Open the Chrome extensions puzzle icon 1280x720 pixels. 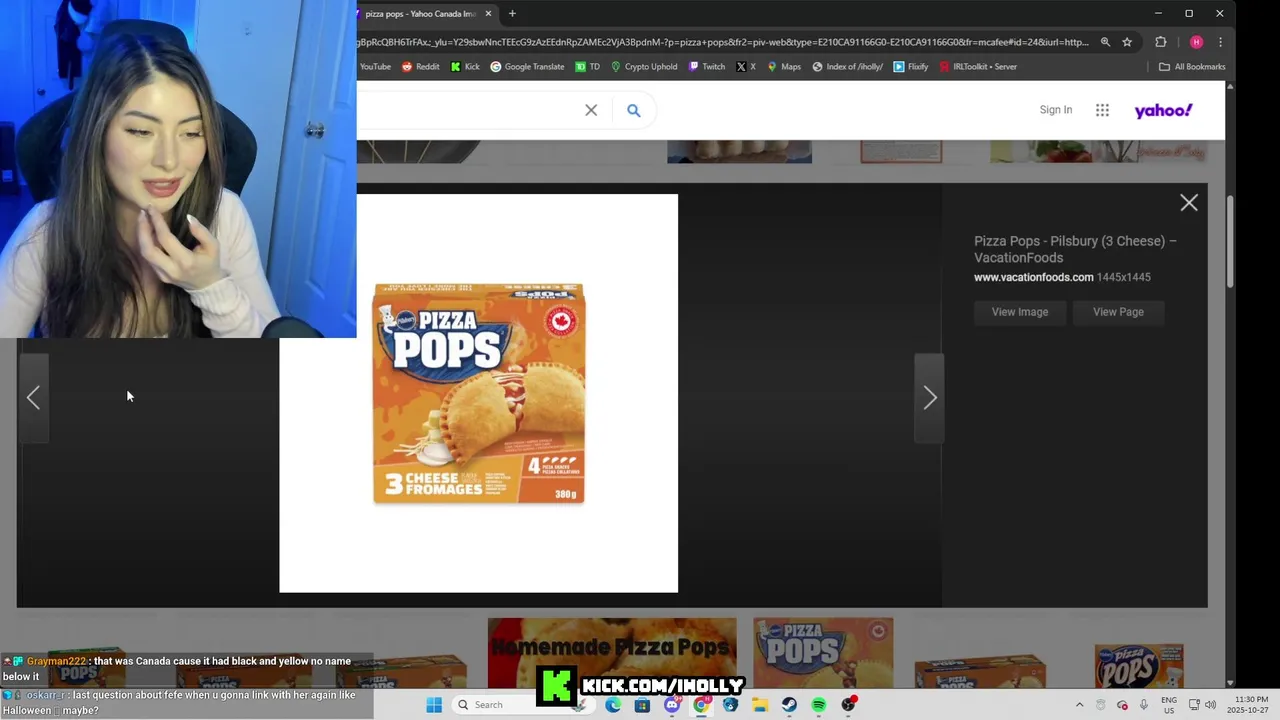(x=1161, y=42)
